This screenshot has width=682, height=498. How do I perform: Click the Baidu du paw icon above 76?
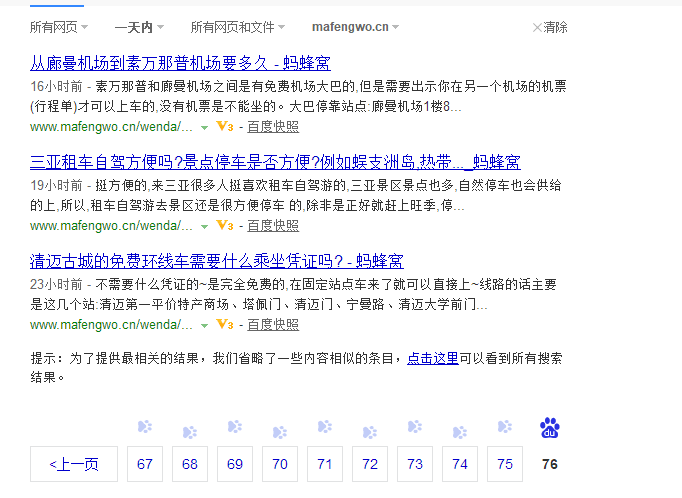550,428
